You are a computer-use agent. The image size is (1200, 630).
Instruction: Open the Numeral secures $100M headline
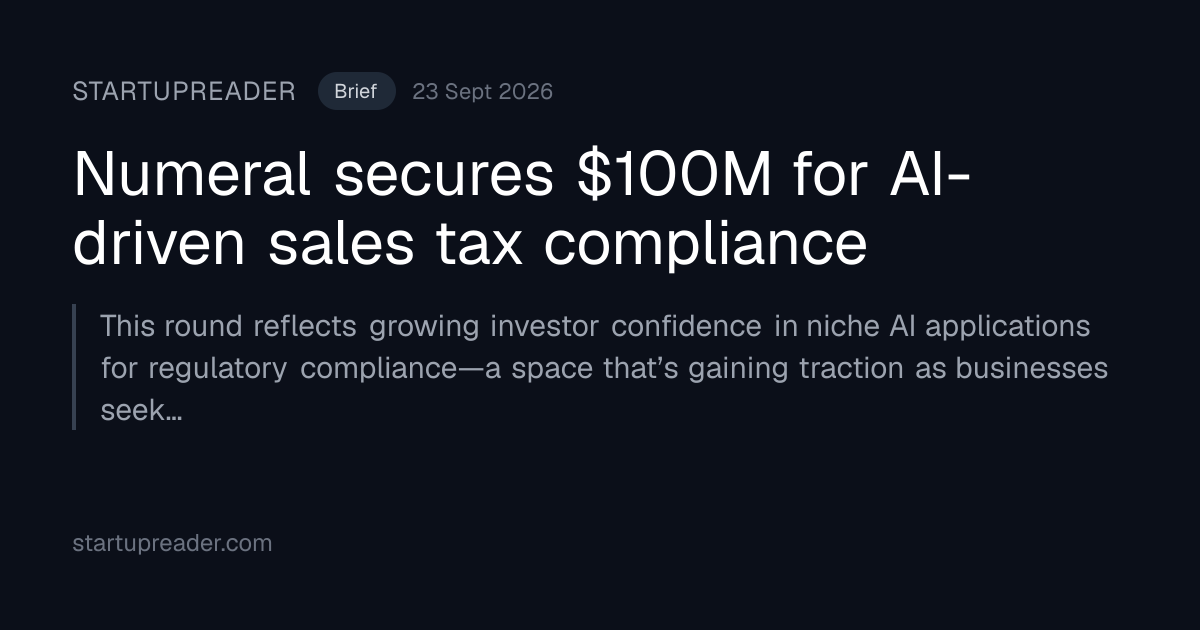[x=522, y=210]
